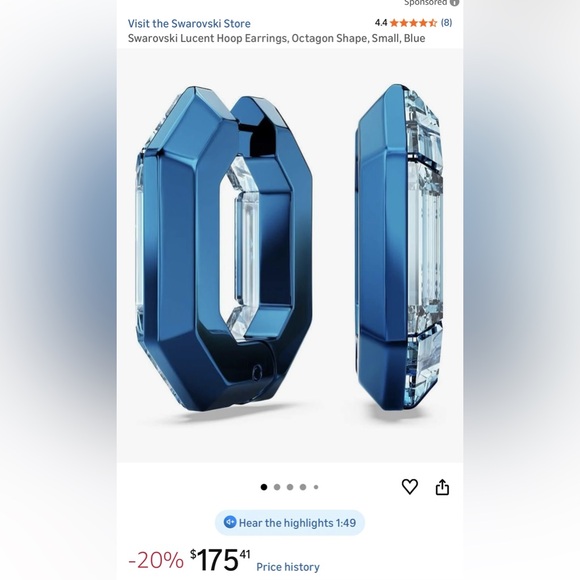Viewport: 580px width, 580px height.
Task: Play the Hear the highlights 1:49 audio
Action: (290, 523)
